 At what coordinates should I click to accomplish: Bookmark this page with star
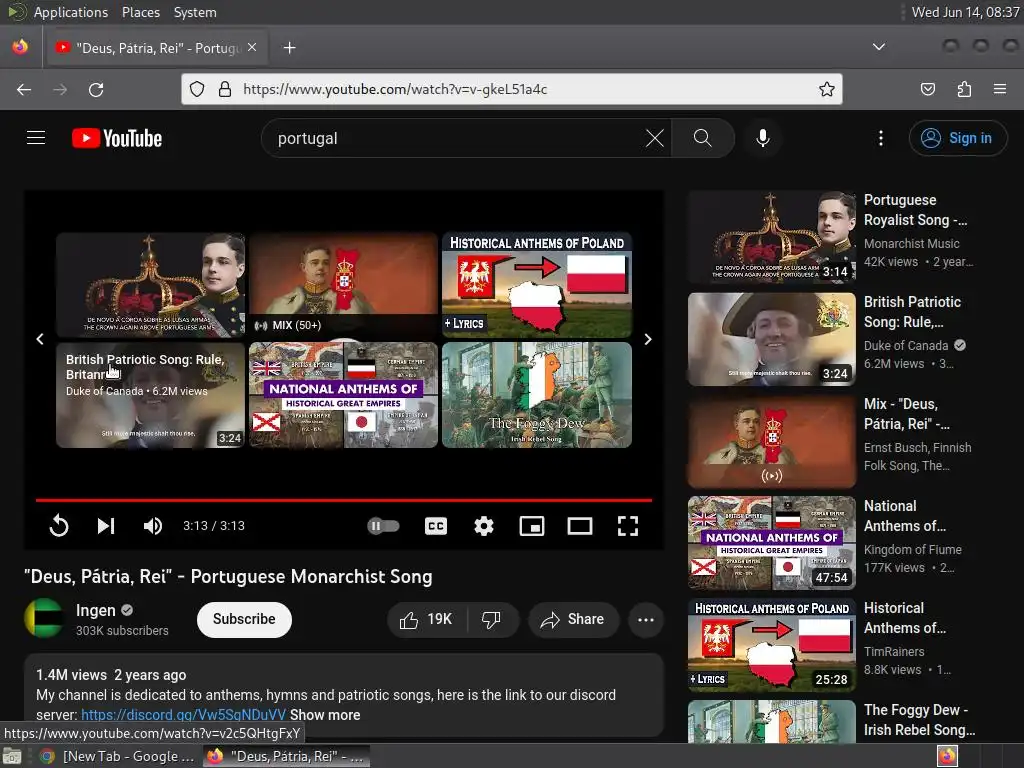(x=827, y=89)
